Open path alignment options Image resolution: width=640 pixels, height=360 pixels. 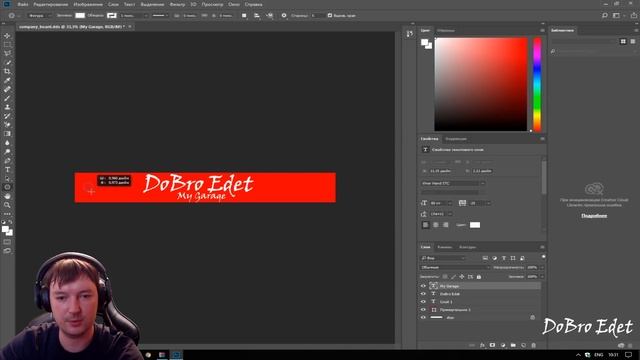coord(257,16)
